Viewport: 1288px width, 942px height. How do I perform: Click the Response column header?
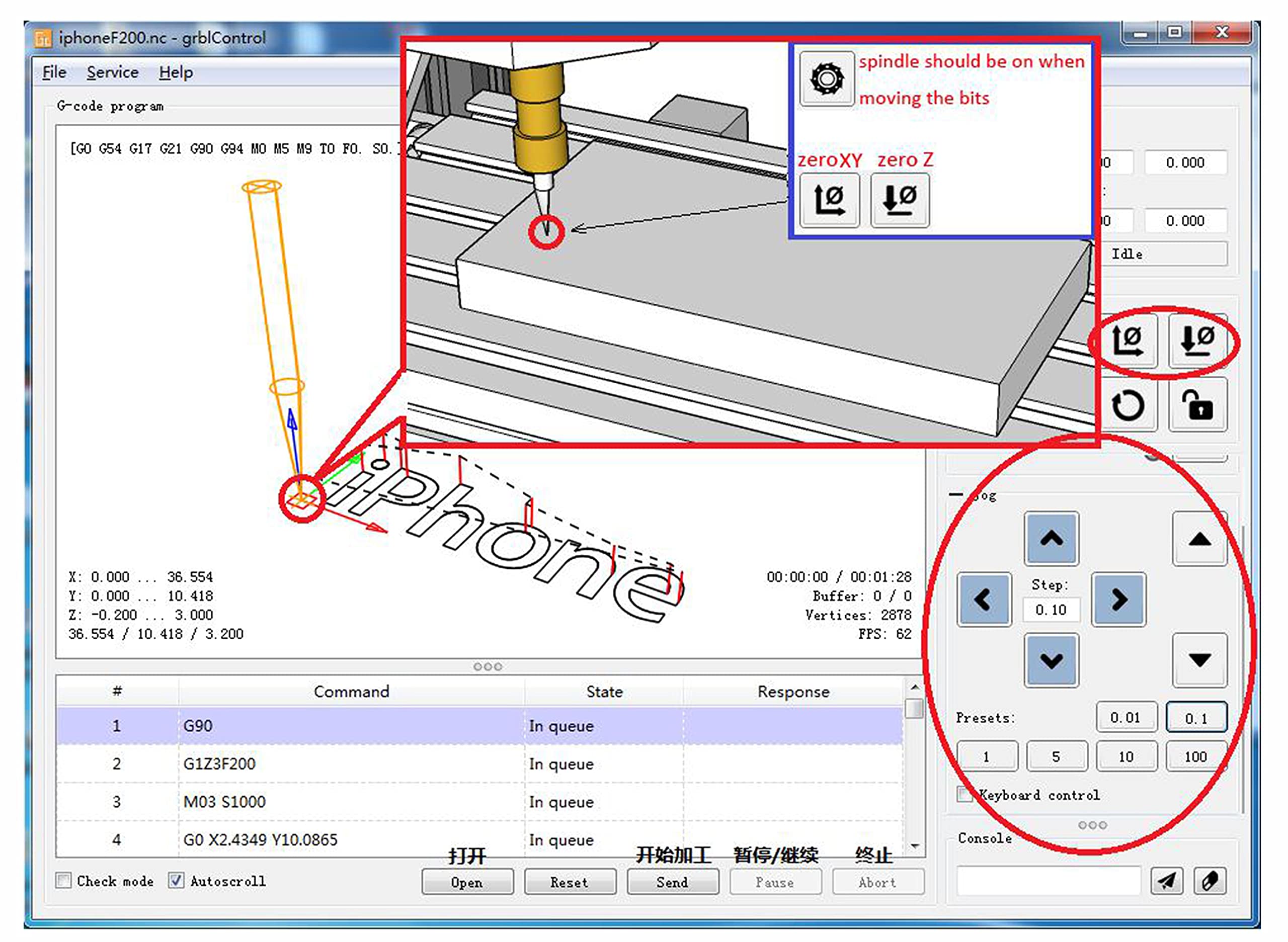(x=793, y=692)
